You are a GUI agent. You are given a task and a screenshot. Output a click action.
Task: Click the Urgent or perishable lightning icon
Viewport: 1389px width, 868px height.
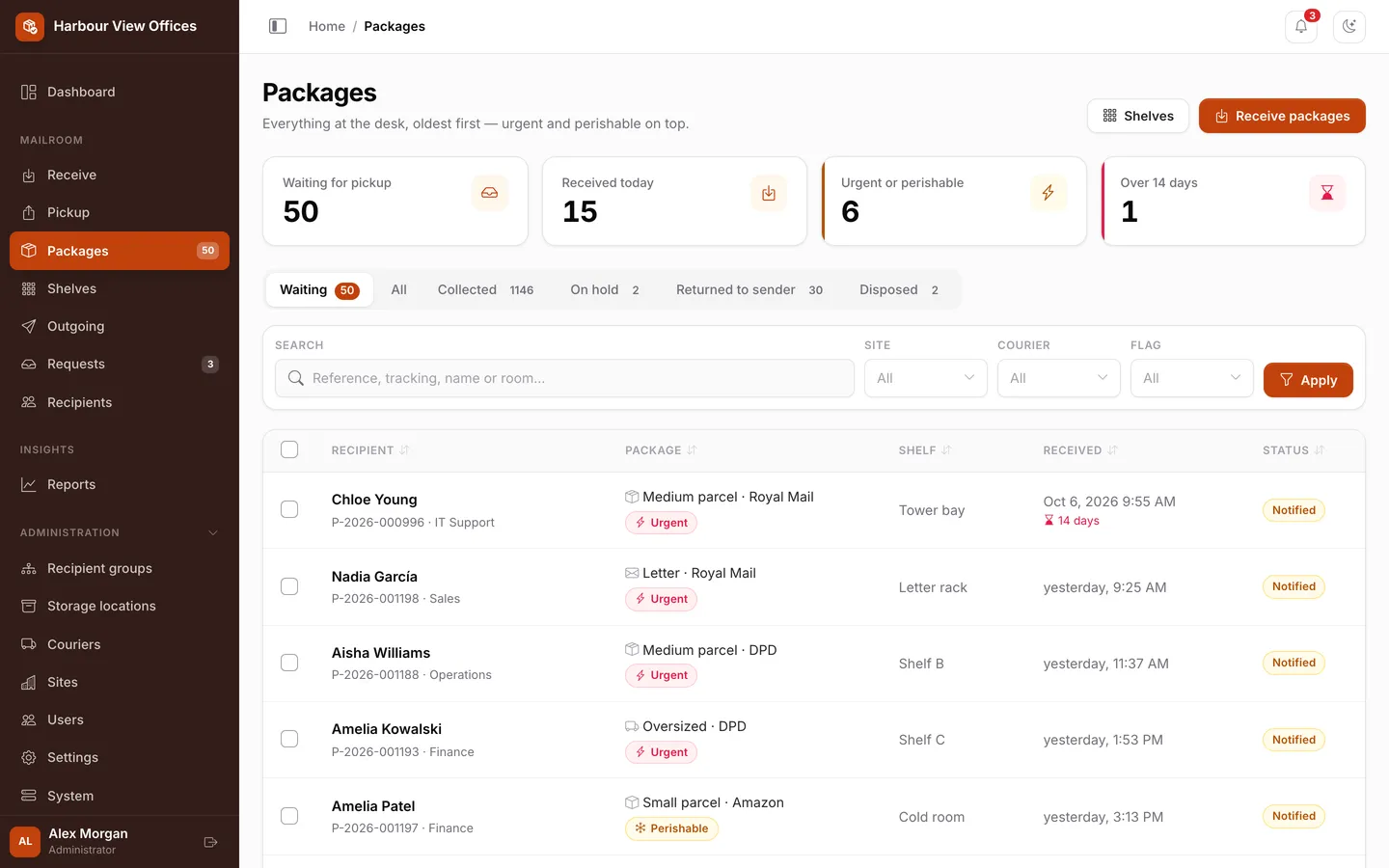point(1048,193)
